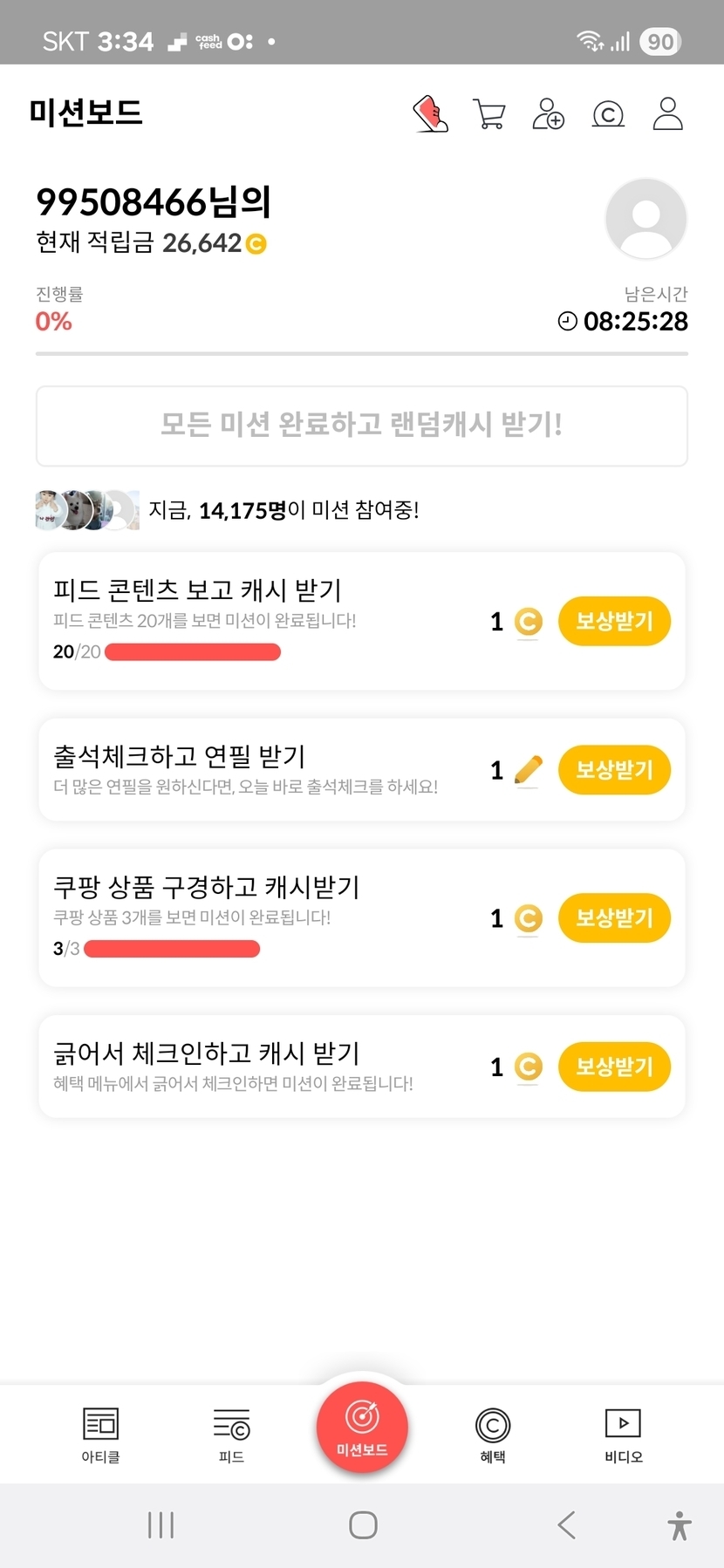Switch to the 피드 tab
The height and width of the screenshot is (1568, 724).
[231, 1435]
